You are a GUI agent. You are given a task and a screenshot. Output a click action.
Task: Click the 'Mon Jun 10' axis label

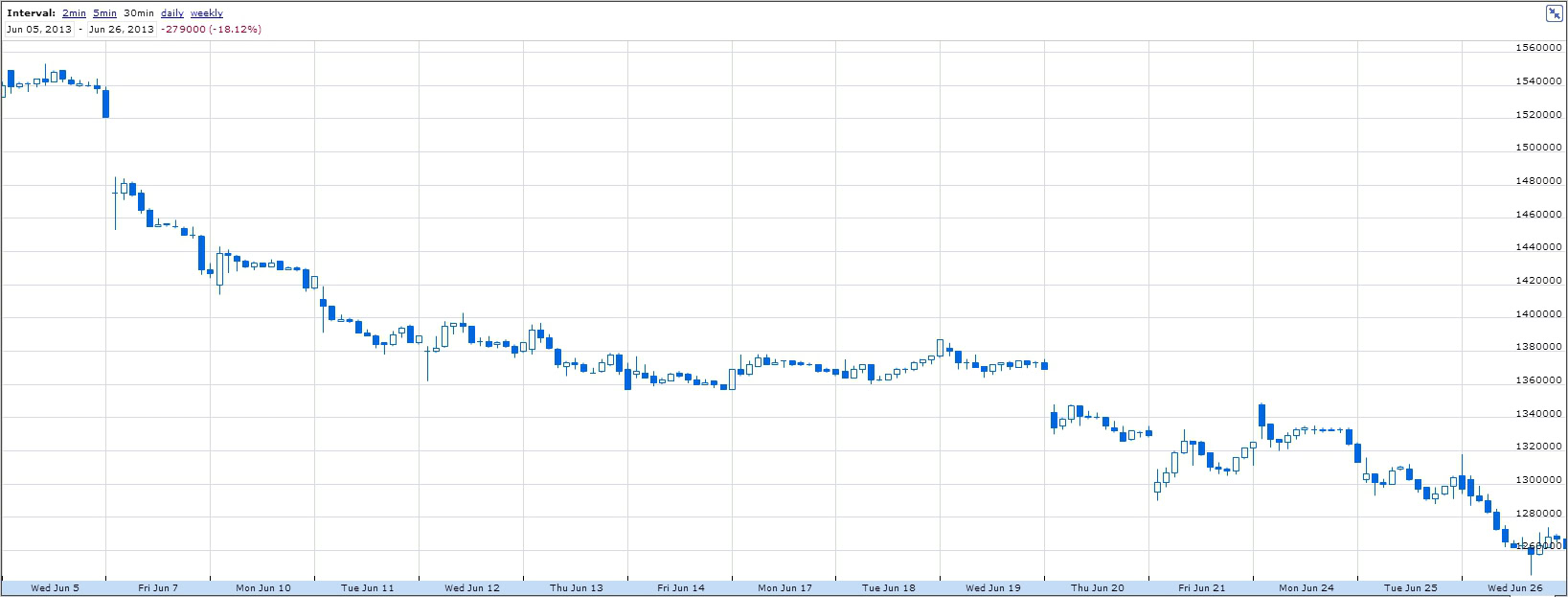point(263,587)
